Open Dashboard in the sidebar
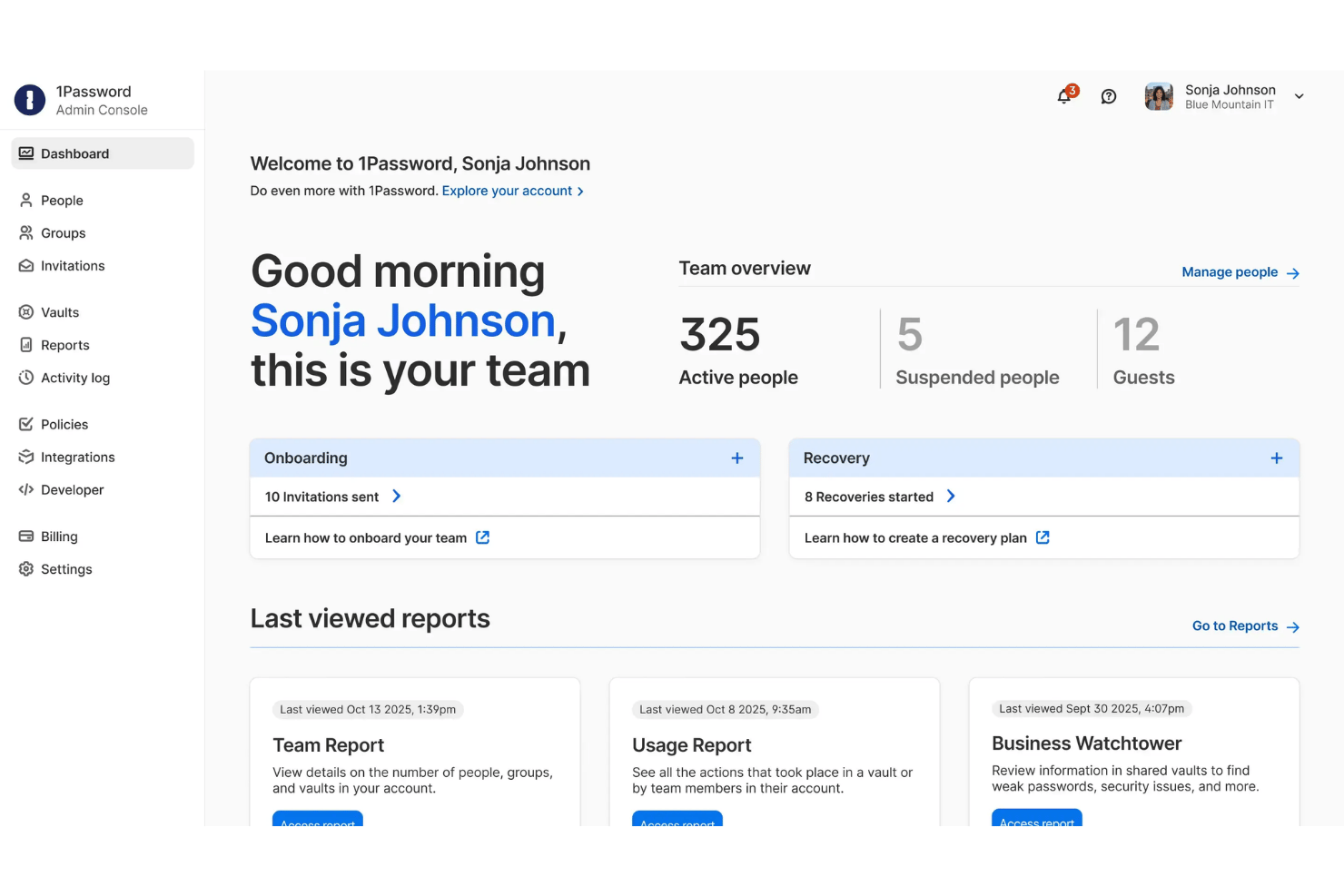Viewport: 1344px width, 896px height. [103, 153]
